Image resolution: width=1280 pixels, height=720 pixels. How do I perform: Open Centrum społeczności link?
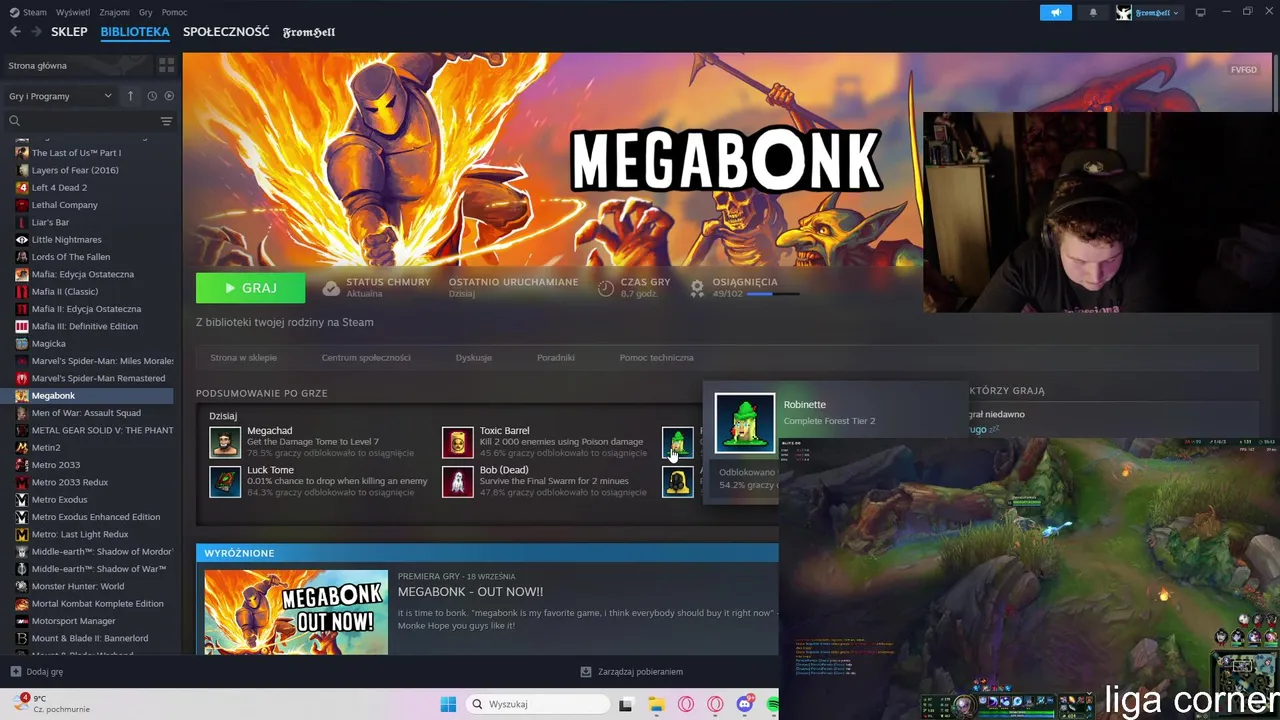366,357
